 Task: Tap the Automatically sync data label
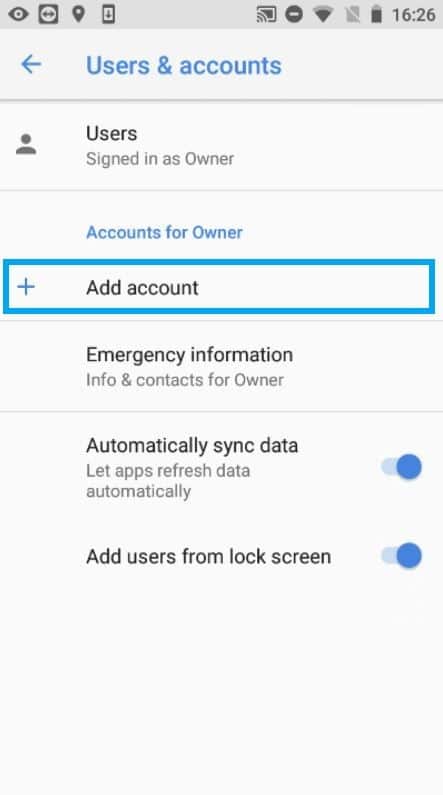192,446
